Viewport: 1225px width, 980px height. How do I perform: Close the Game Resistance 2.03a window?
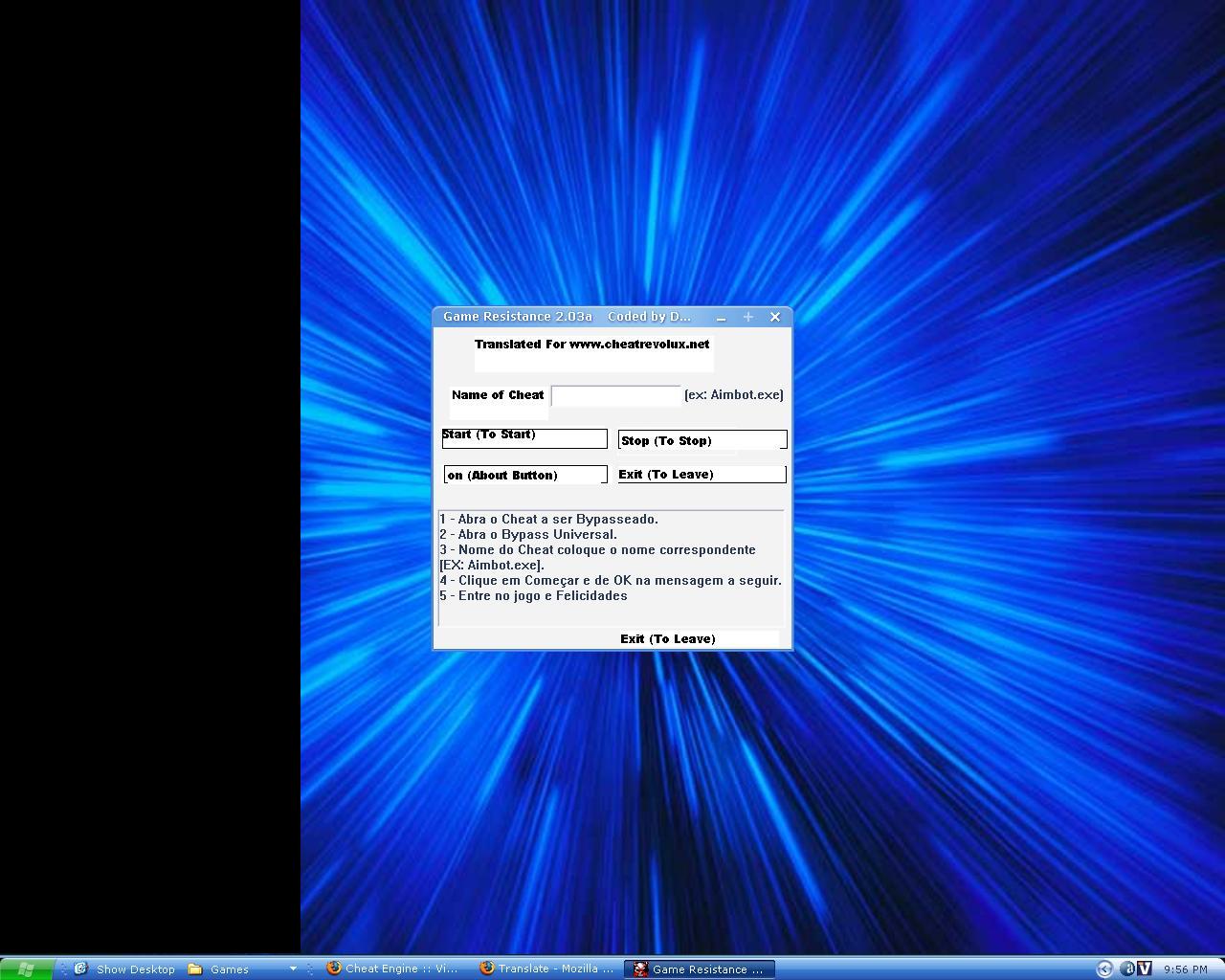[775, 317]
